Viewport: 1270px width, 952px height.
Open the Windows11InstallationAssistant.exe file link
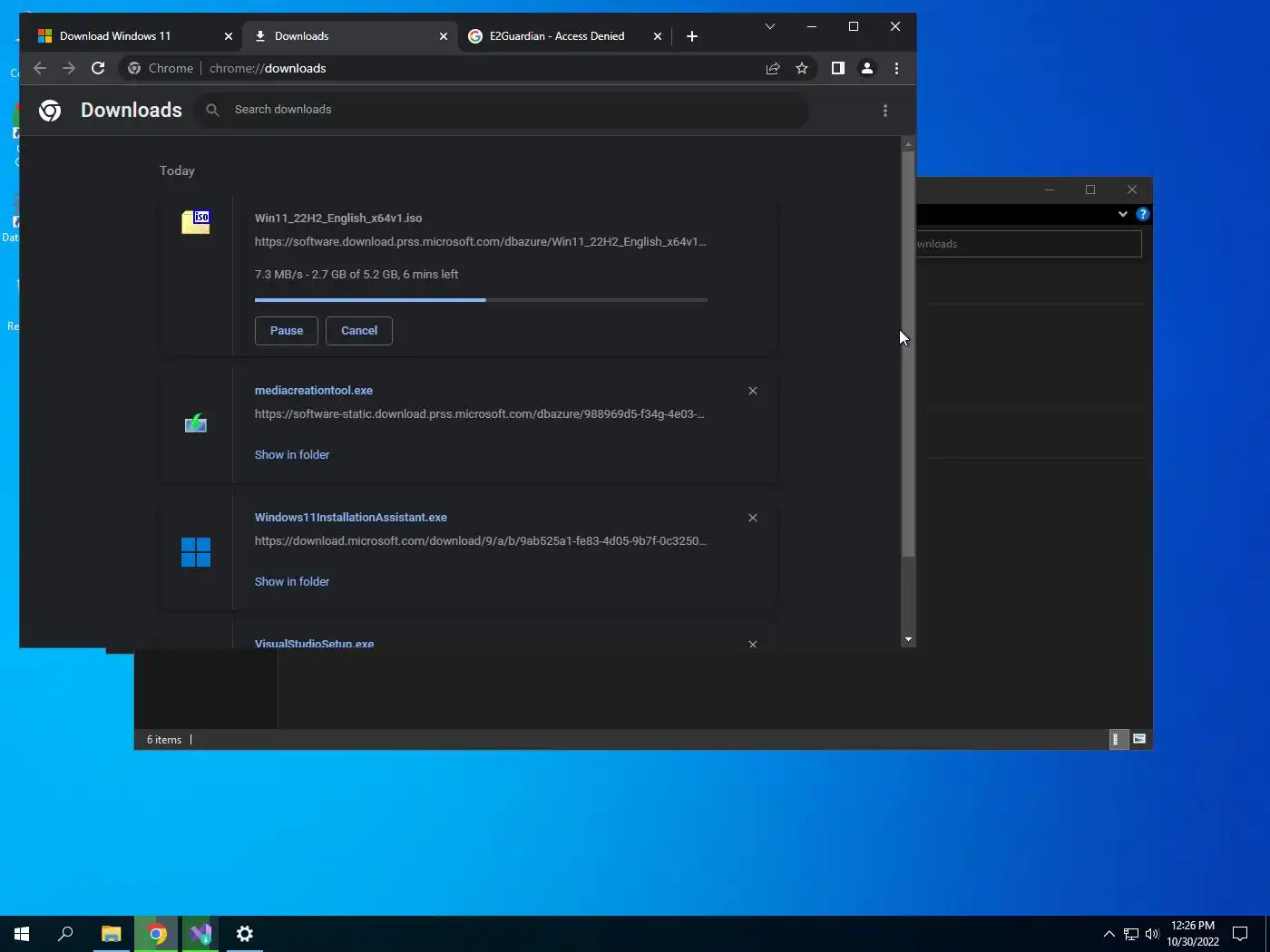[351, 518]
